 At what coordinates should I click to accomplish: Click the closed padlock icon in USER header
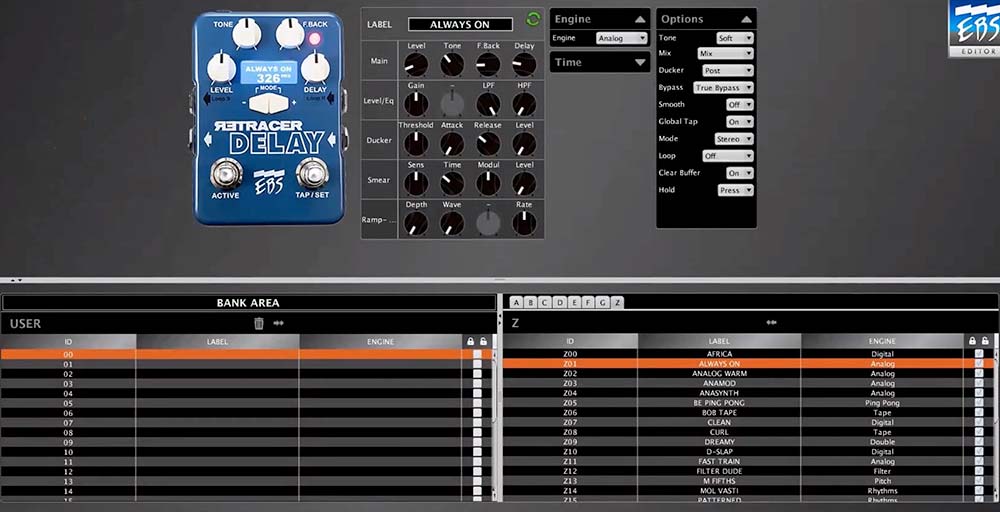coord(471,342)
